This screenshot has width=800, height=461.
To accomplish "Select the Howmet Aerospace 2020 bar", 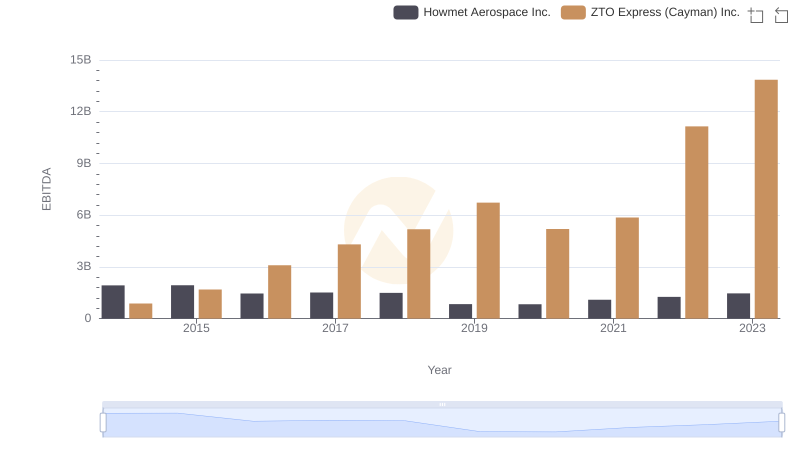I will pos(530,311).
